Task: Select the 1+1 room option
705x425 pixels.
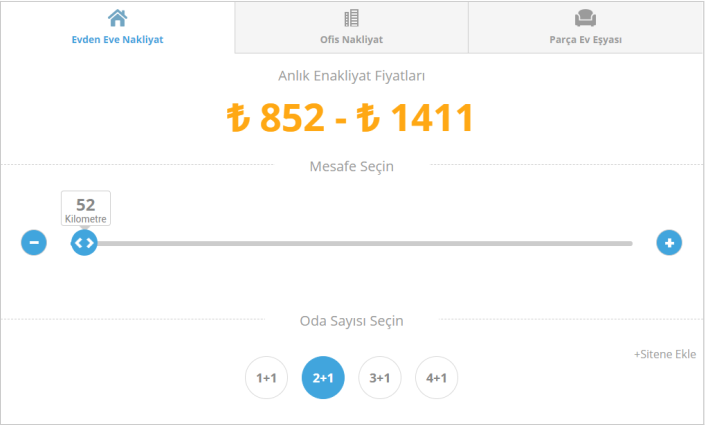Action: (266, 378)
